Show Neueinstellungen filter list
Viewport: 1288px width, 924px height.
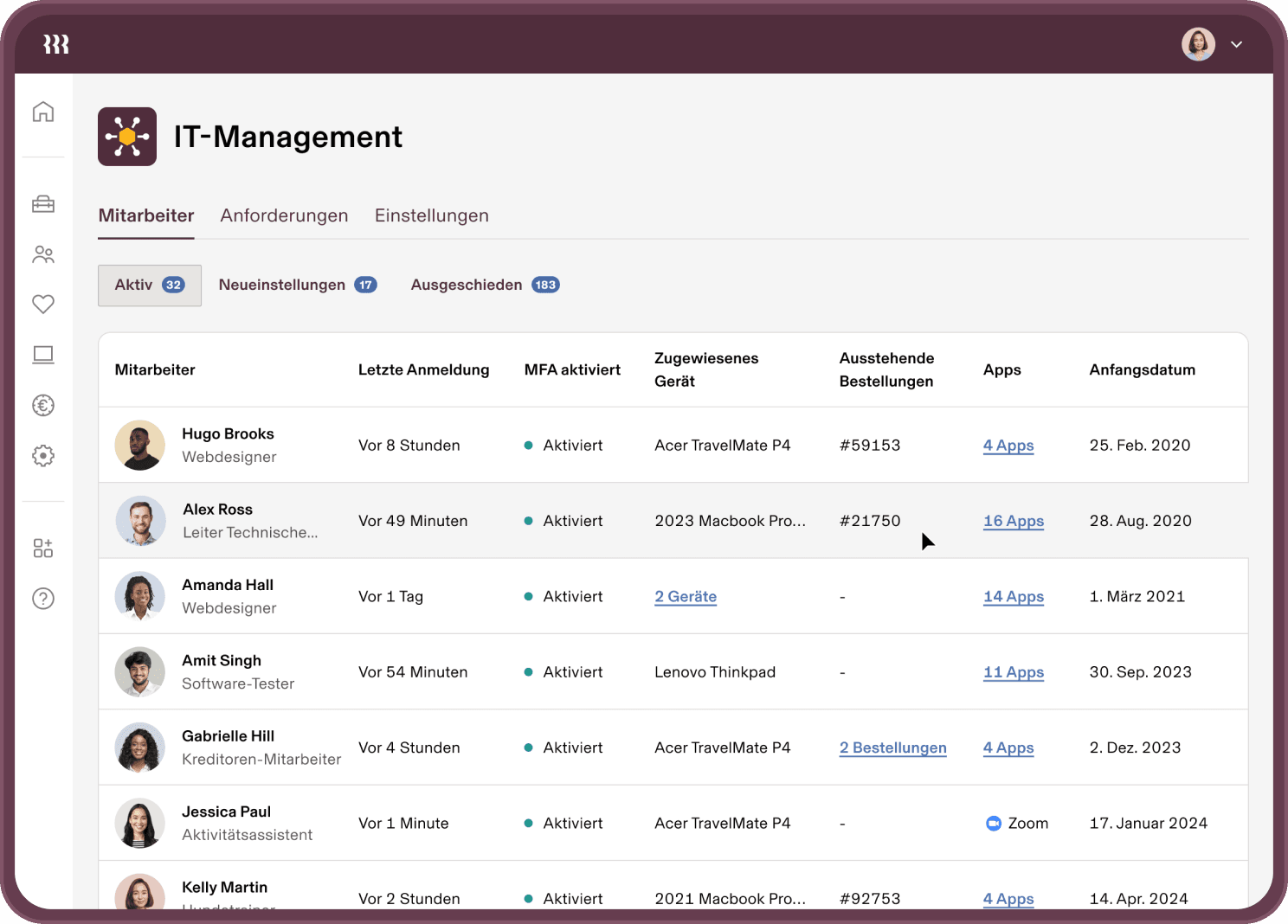(x=297, y=285)
